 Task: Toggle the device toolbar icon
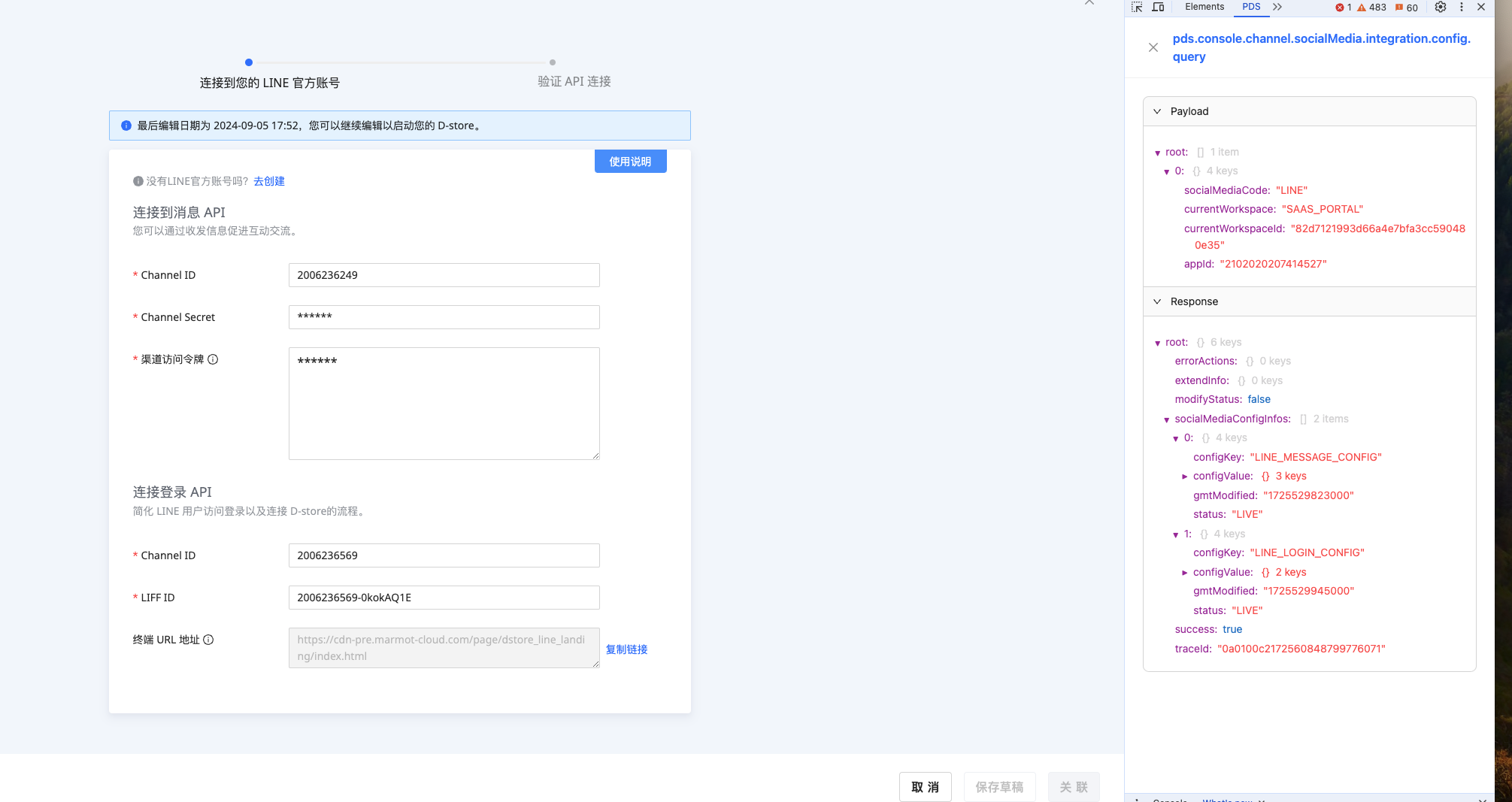point(1158,7)
